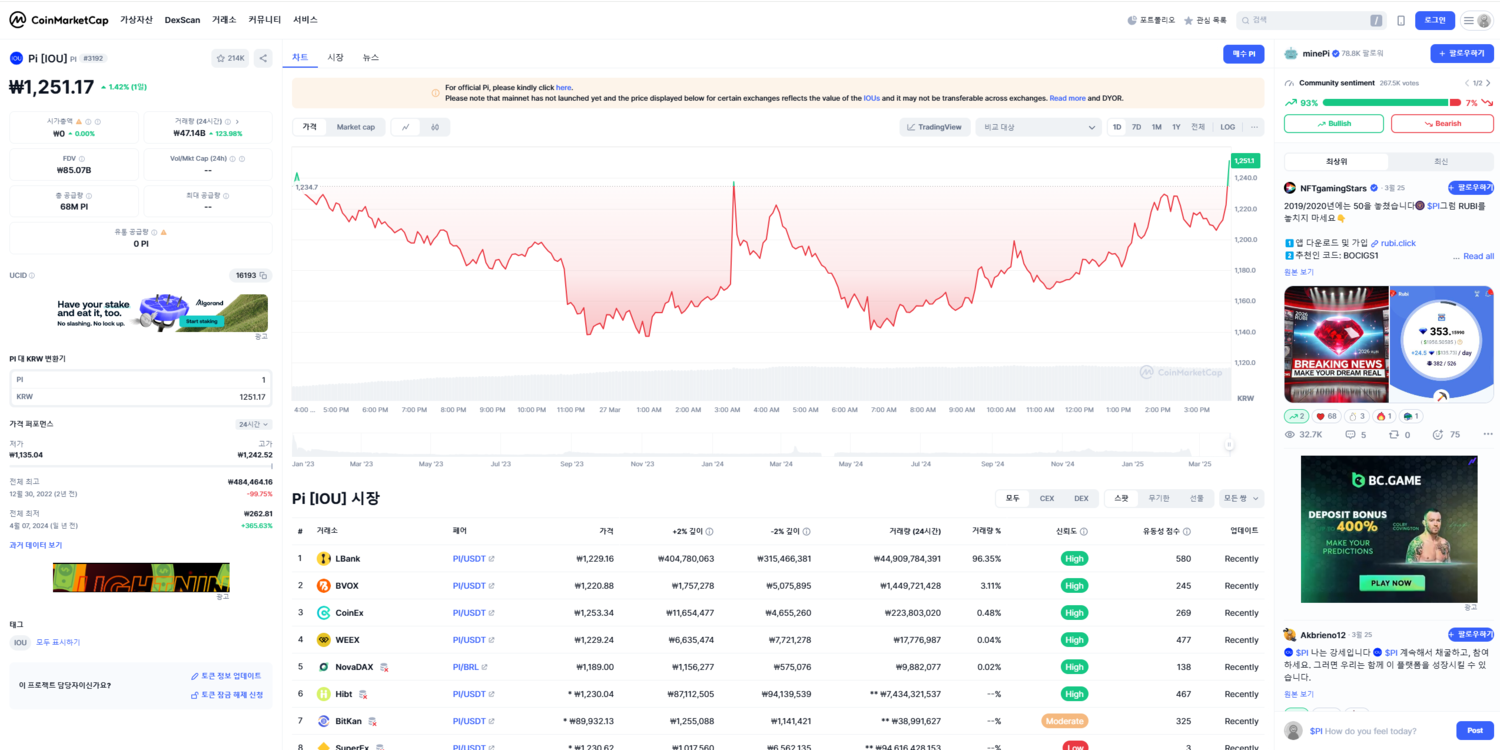Switch to the 뉴스 tab
The height and width of the screenshot is (750, 1500).
pos(371,58)
